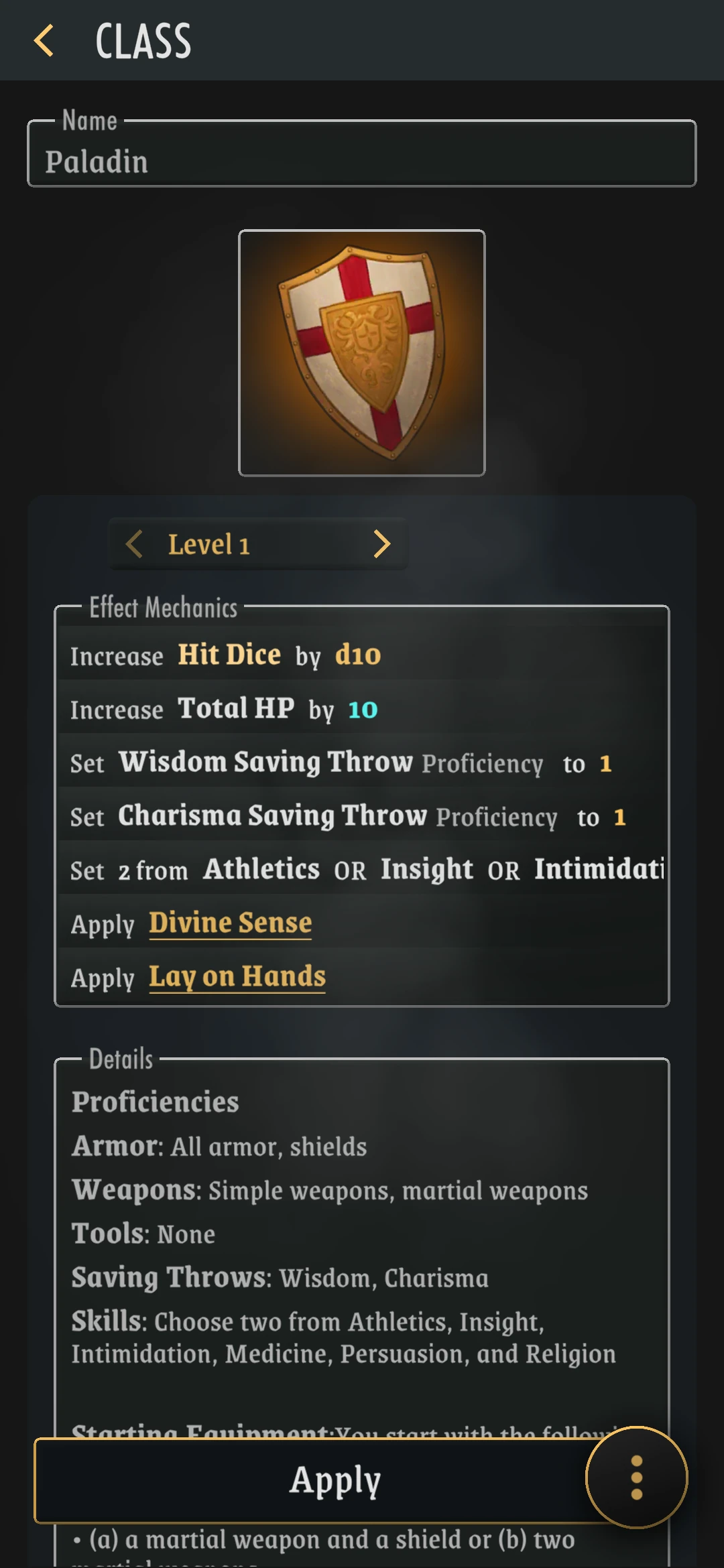Tap the Level 1 label
The width and height of the screenshot is (724, 1568).
pos(208,545)
